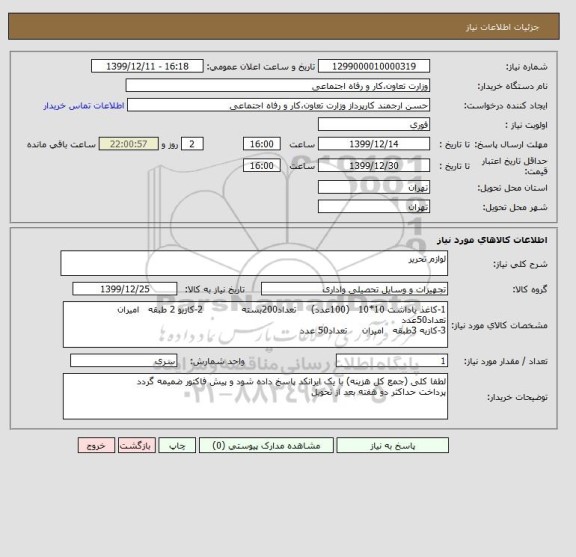Click the request creator field حسن ارجمند

[x=278, y=105]
